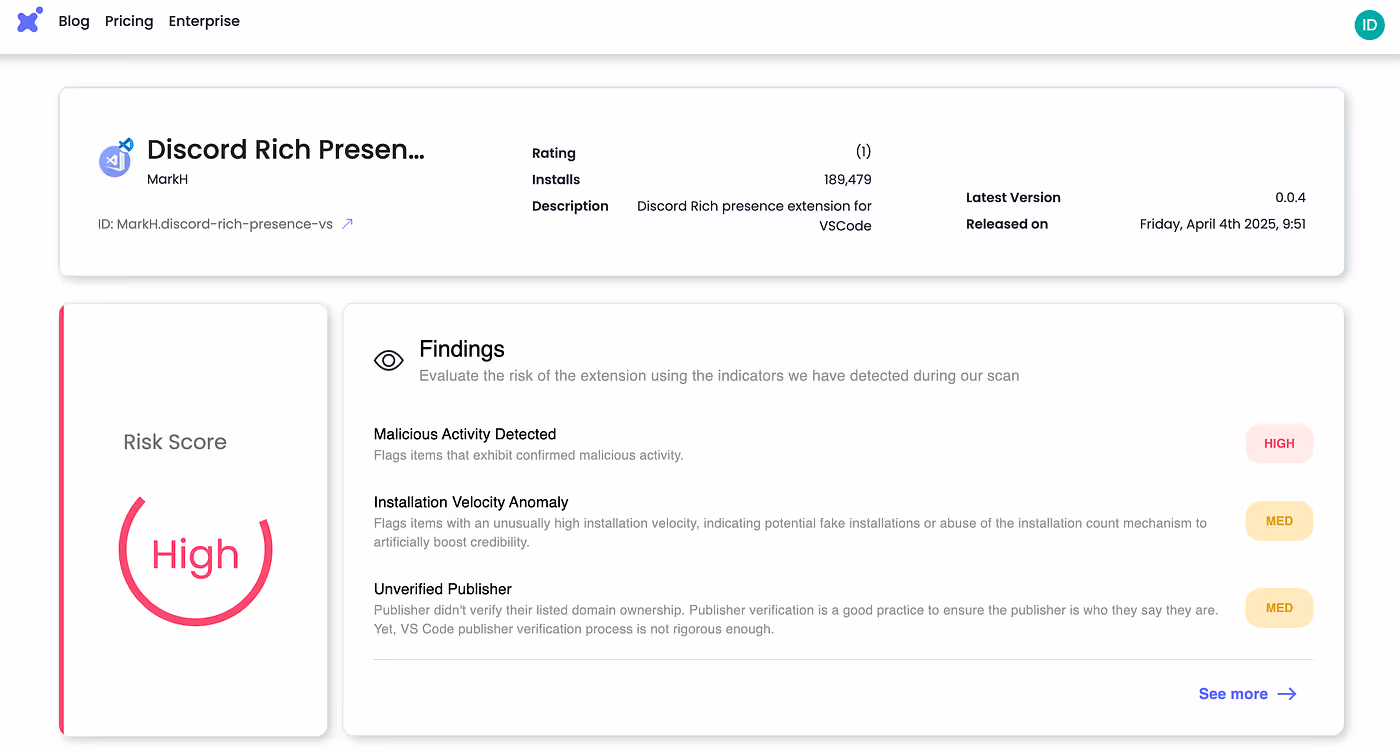The height and width of the screenshot is (752, 1400).
Task: Open the Enterprise page
Action: click(204, 21)
